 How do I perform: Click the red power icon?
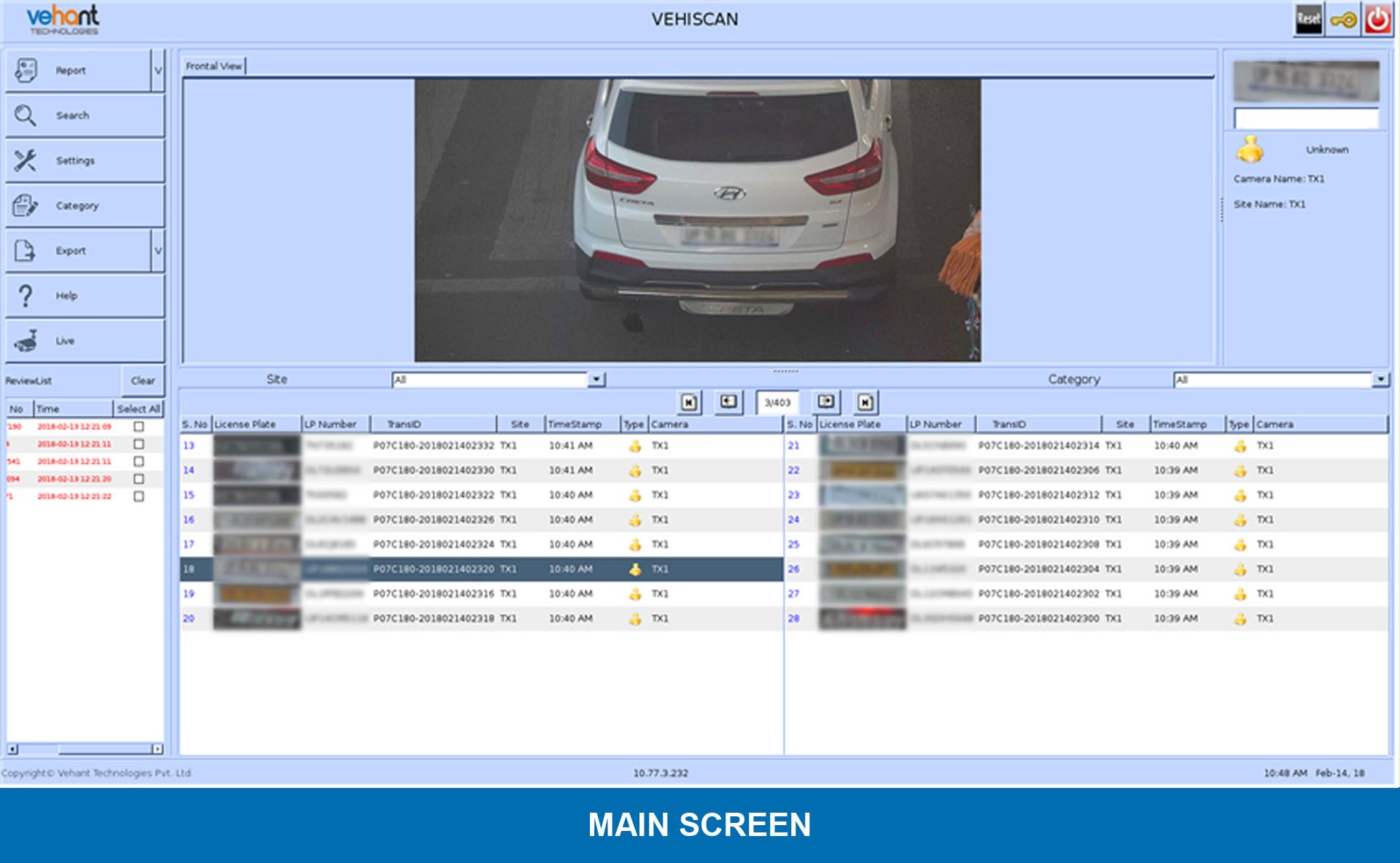(1377, 20)
